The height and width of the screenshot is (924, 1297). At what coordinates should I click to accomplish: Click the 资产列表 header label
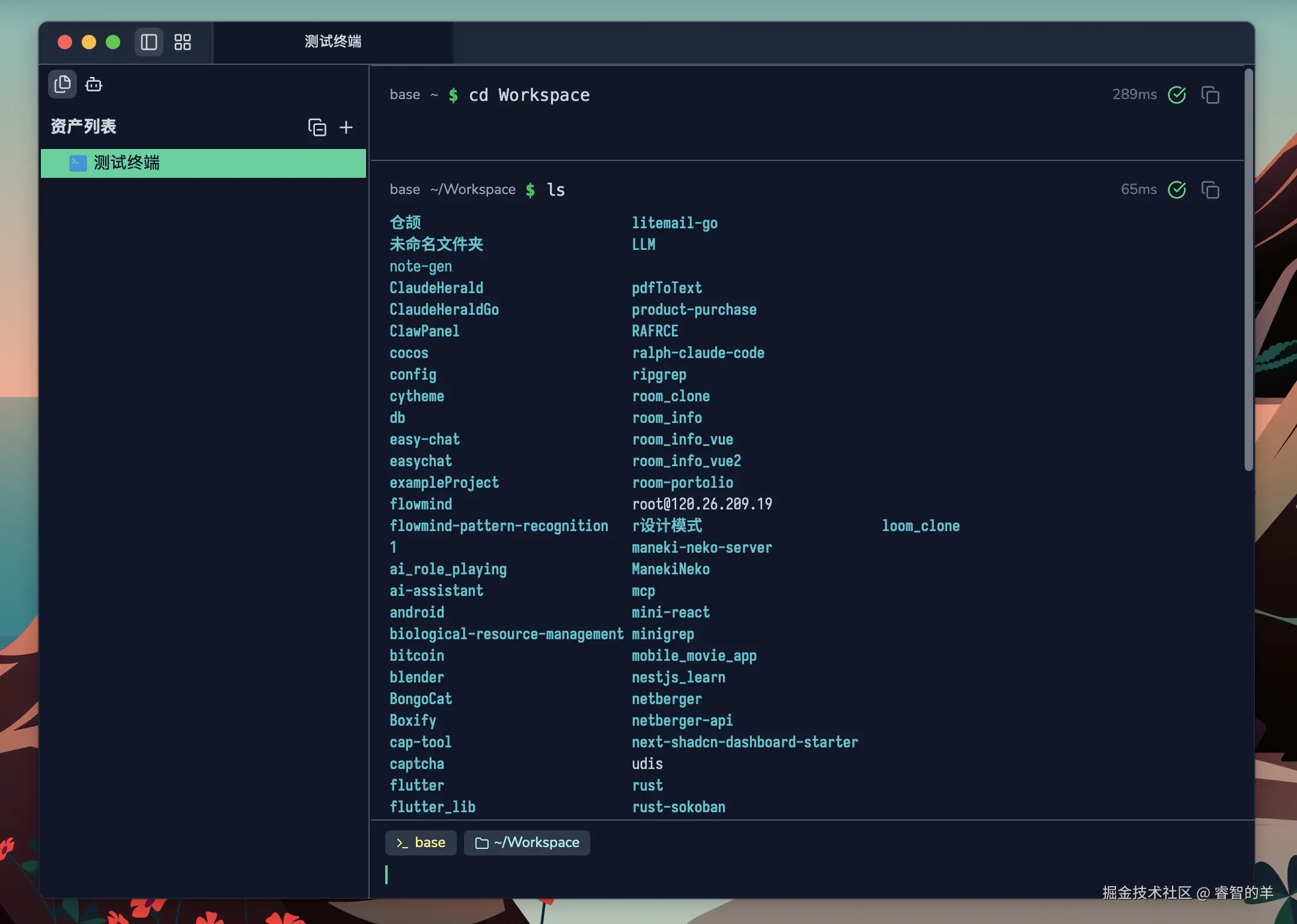[84, 127]
